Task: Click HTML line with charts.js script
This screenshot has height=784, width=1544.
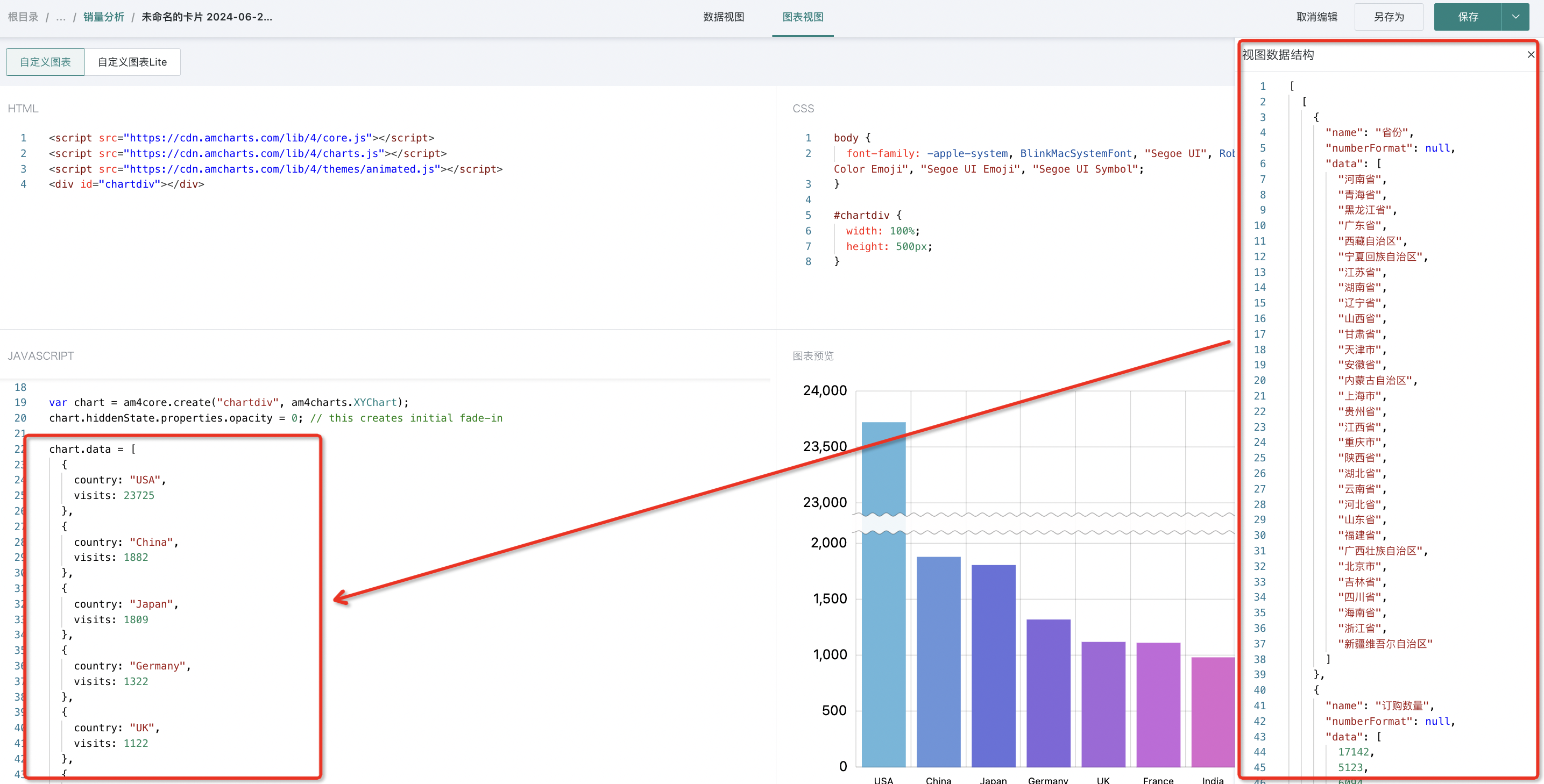Action: tap(247, 153)
